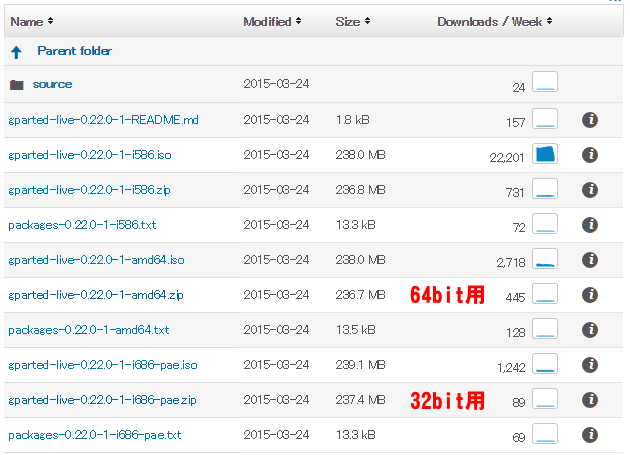Download gparted-live-0.22.0-1-i586.iso
This screenshot has height=455, width=630.
[x=90, y=155]
